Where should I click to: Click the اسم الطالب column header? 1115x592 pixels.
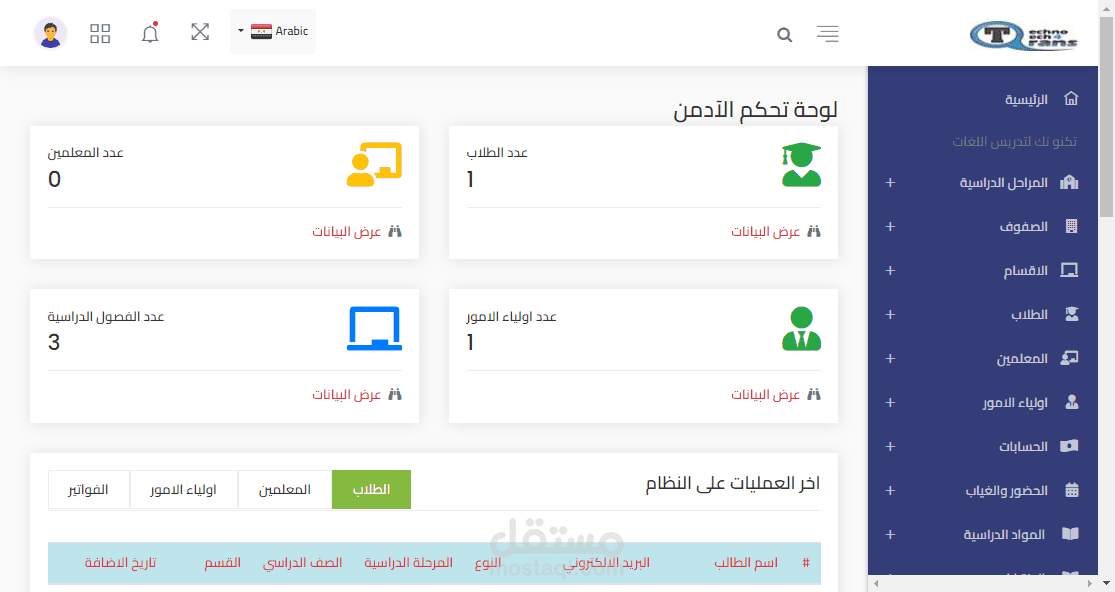tap(746, 563)
